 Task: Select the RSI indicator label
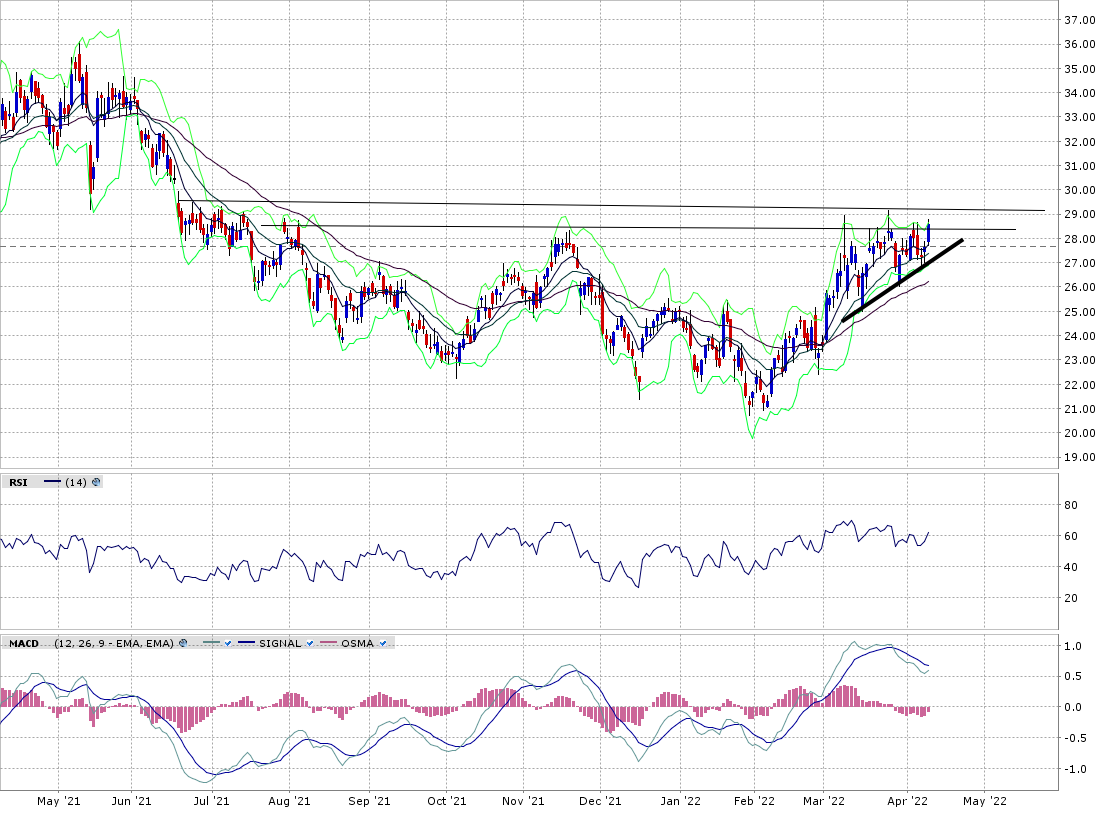pos(18,482)
